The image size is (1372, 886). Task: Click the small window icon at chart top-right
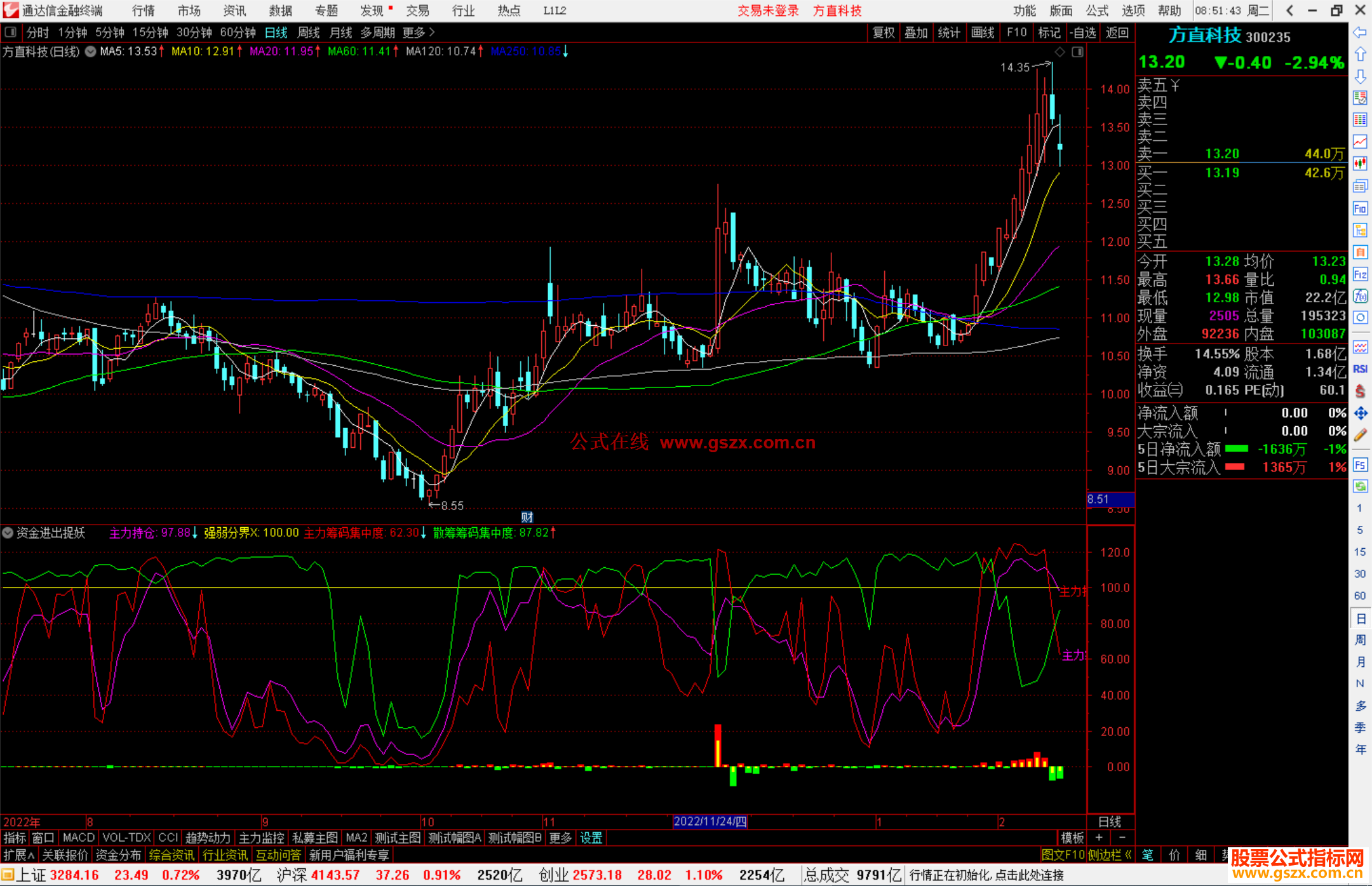coord(1078,52)
